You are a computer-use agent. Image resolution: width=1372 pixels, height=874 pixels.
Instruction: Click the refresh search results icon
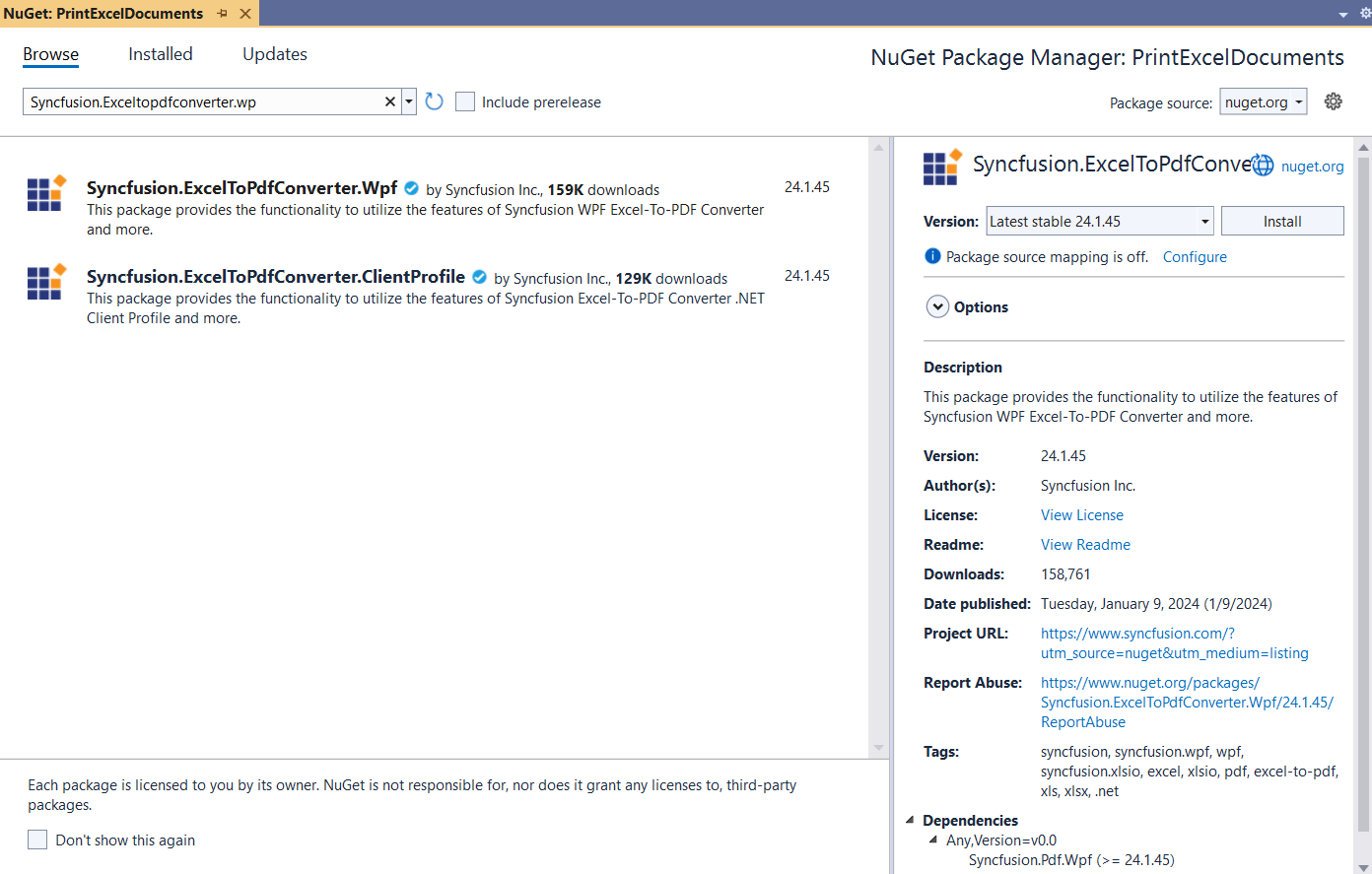click(434, 101)
